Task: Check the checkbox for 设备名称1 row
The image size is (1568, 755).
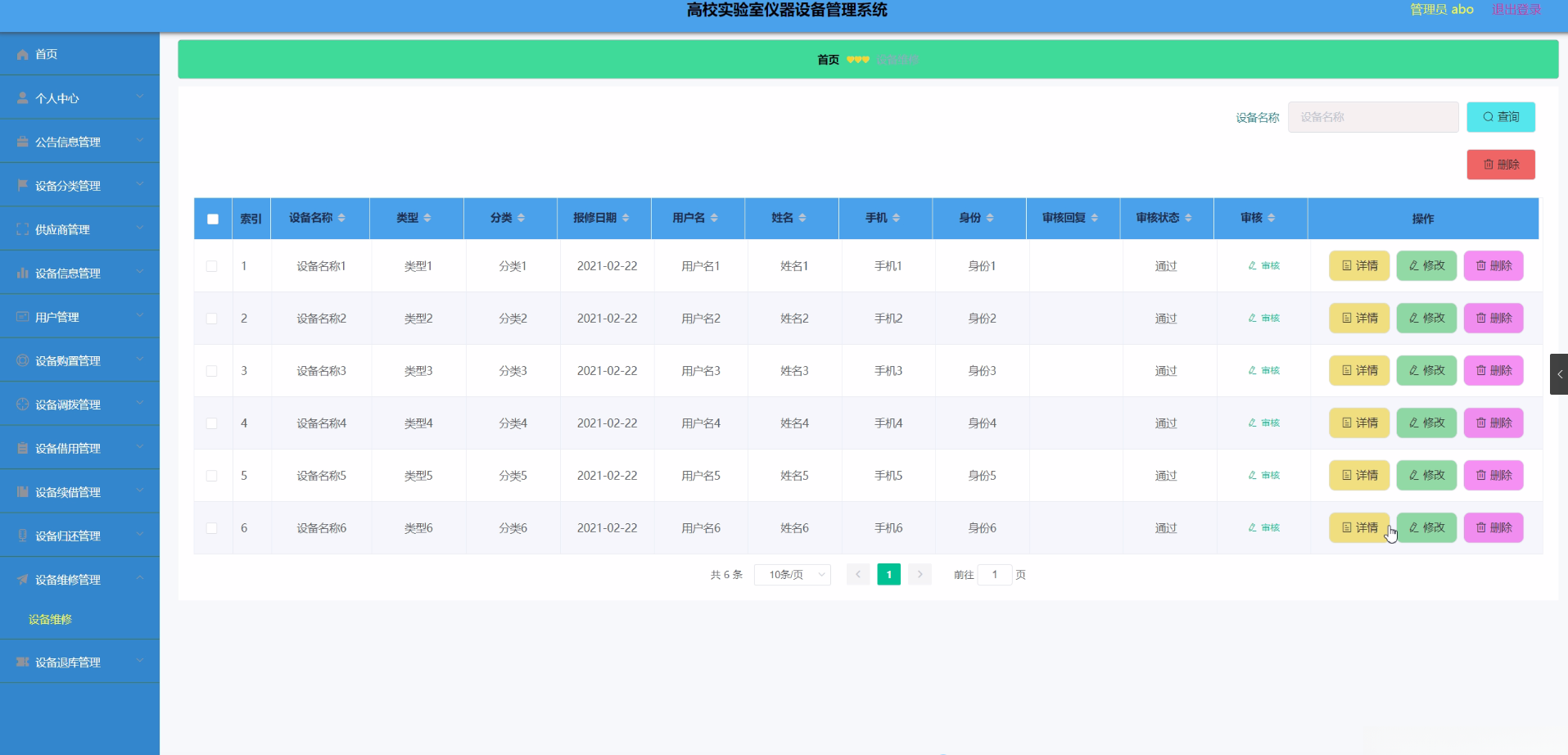Action: (x=212, y=265)
